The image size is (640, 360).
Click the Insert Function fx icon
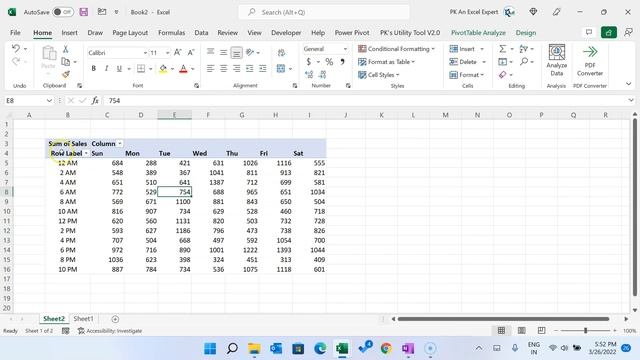(95, 100)
